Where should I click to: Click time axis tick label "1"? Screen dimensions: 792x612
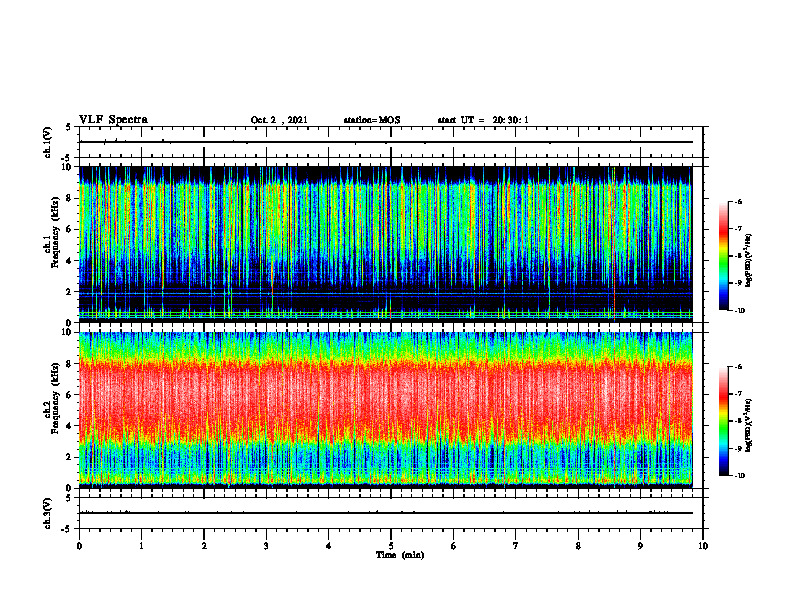(x=141, y=546)
